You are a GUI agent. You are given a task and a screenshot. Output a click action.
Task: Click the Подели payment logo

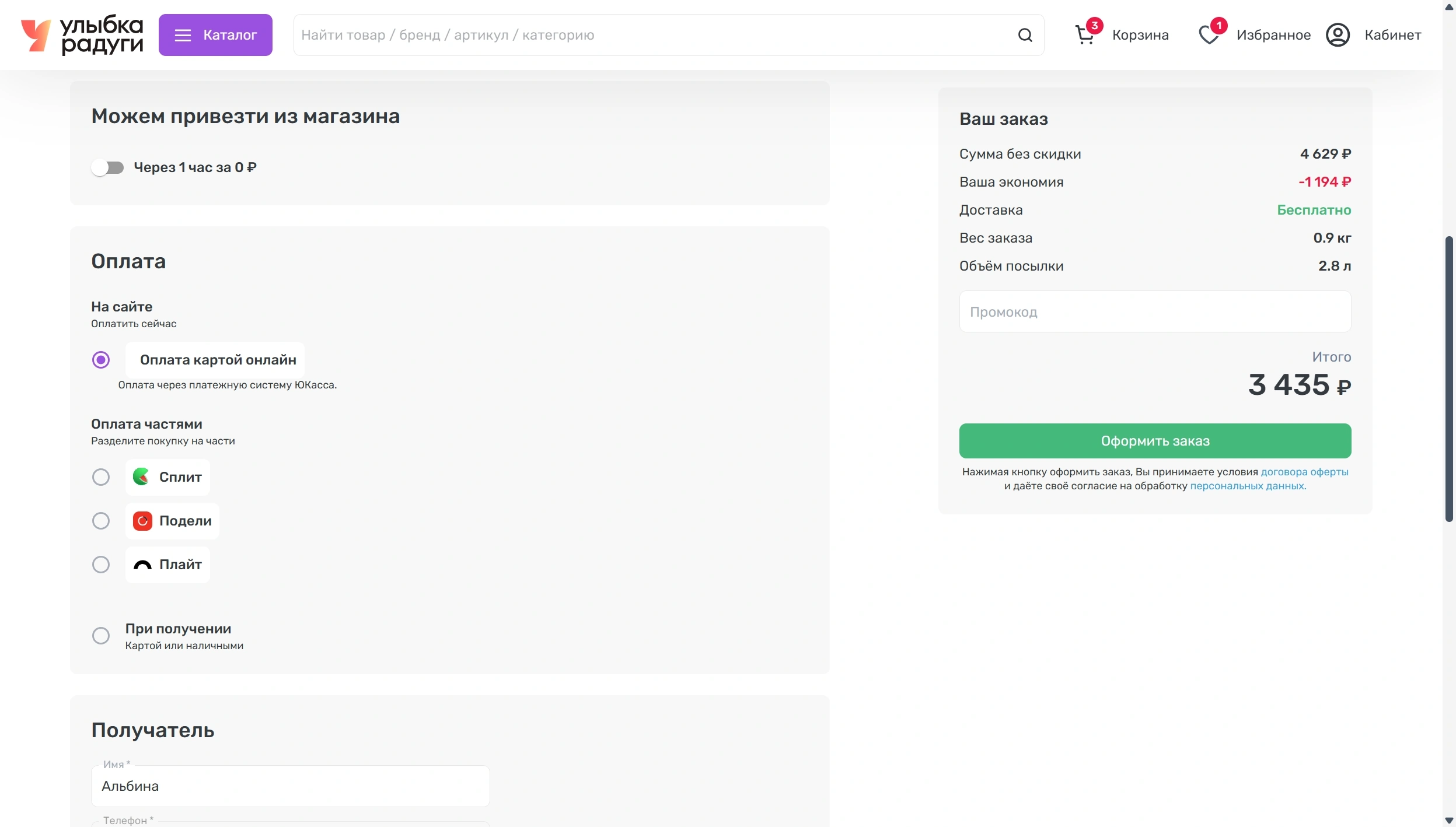click(x=142, y=521)
